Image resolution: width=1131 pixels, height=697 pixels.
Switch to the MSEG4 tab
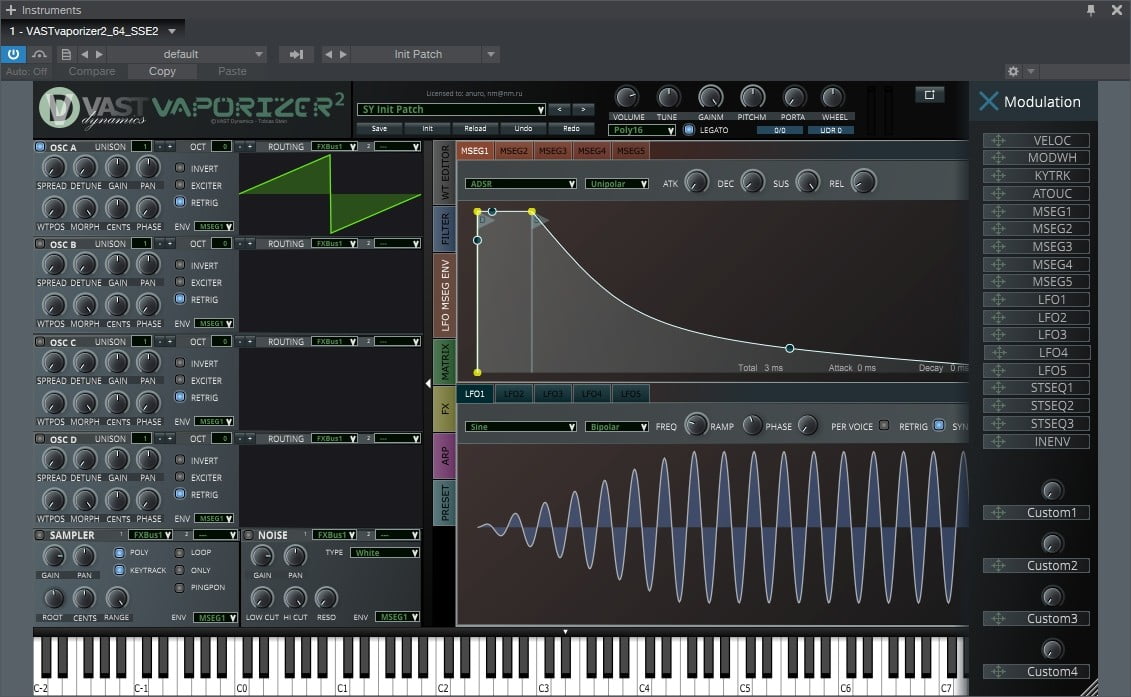point(591,151)
